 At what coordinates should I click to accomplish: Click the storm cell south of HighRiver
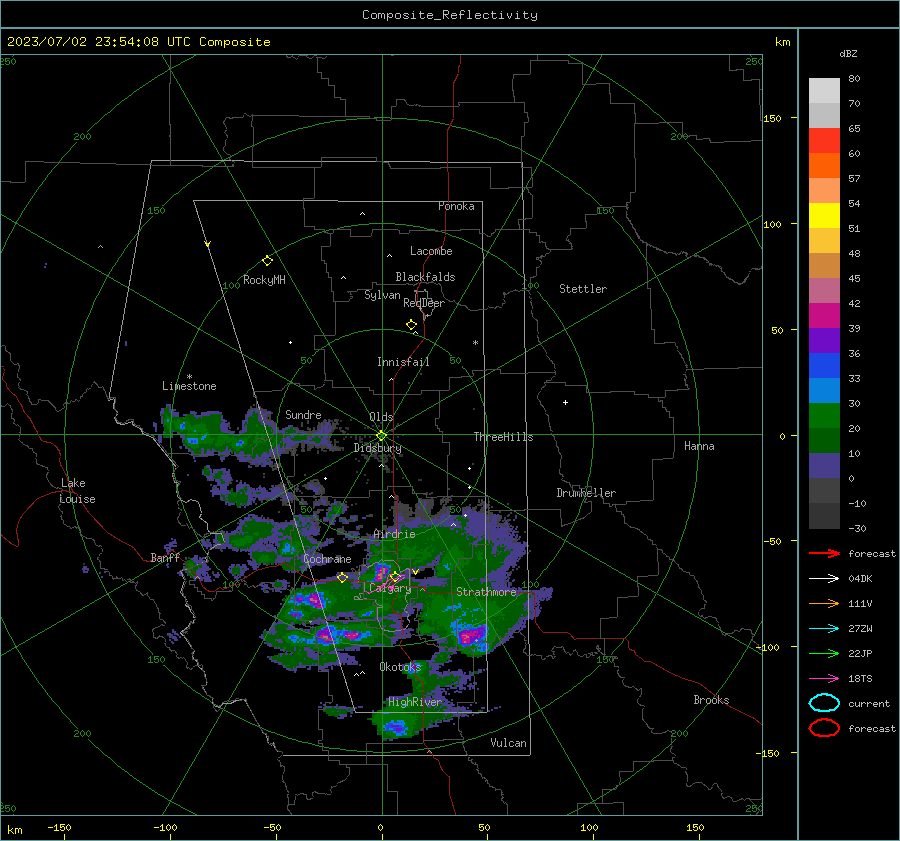pos(395,728)
